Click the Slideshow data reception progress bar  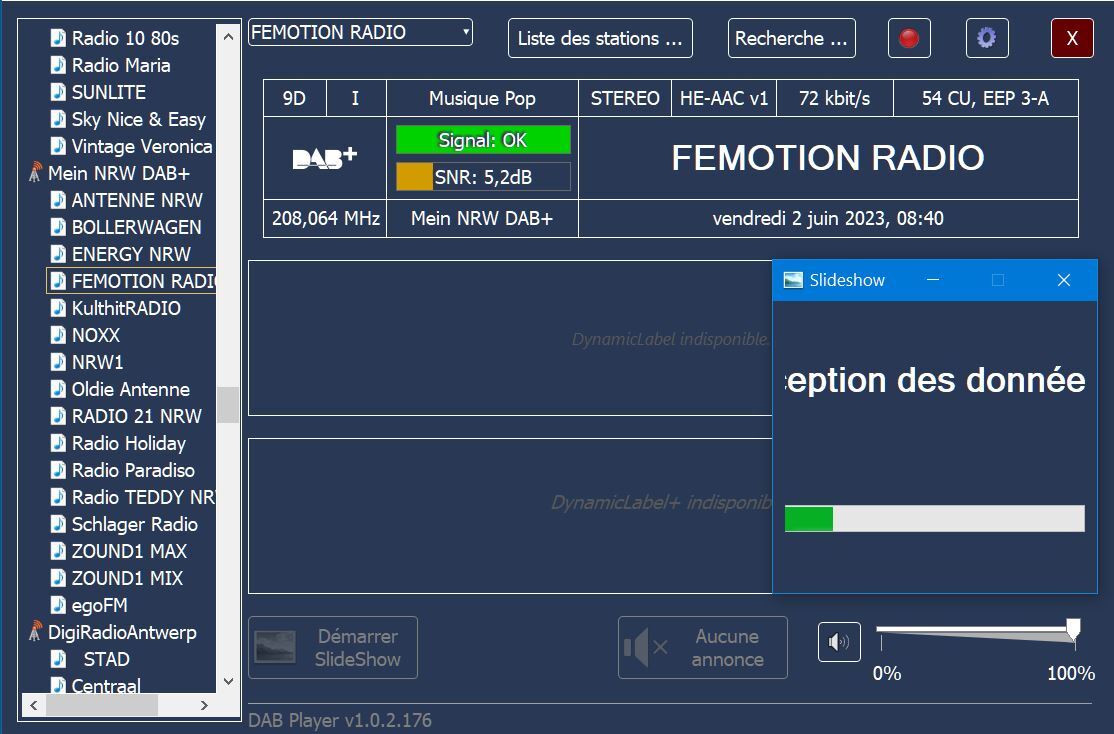click(934, 518)
